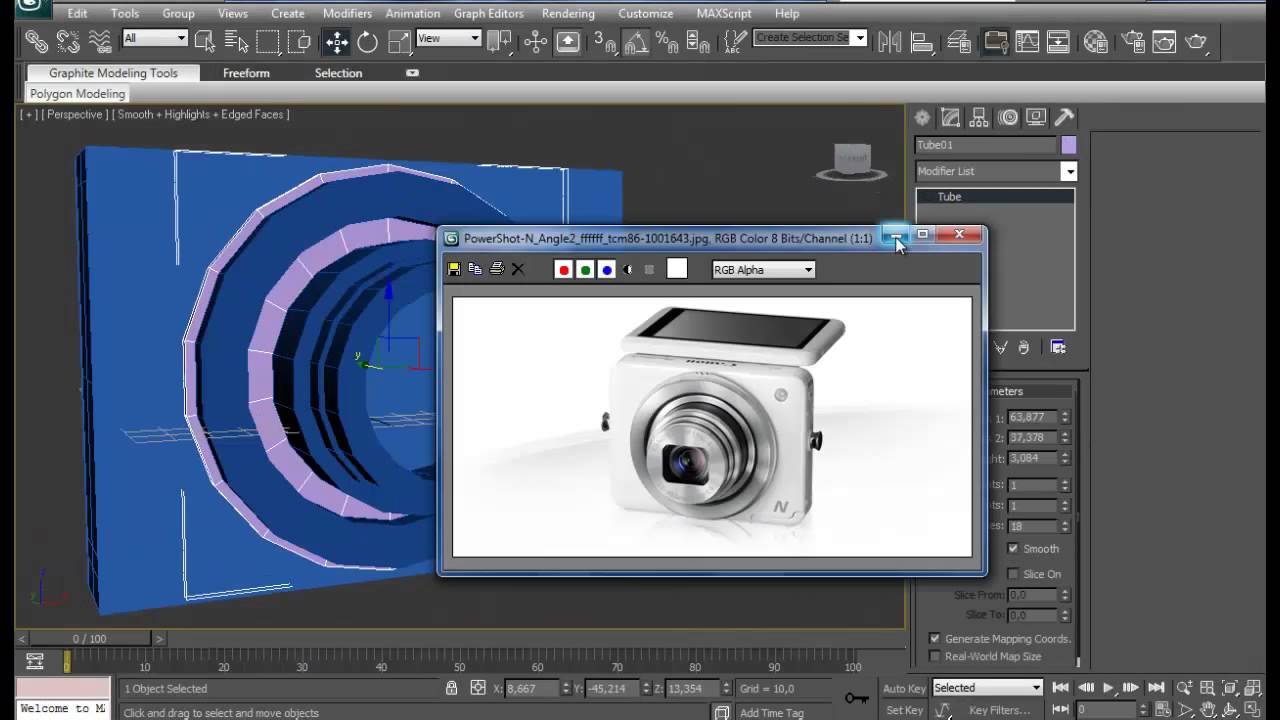
Task: Open the Material Editor
Action: [x=1095, y=41]
